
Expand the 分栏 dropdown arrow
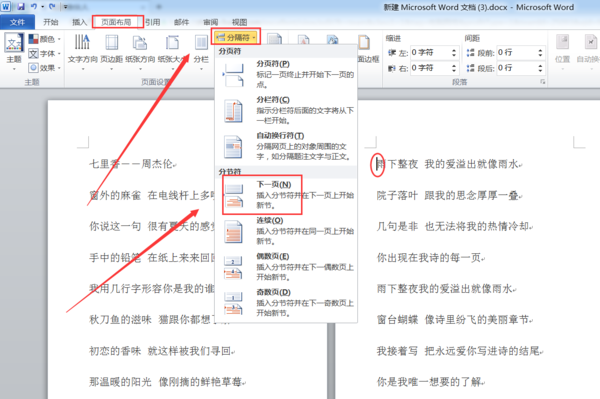coord(201,69)
